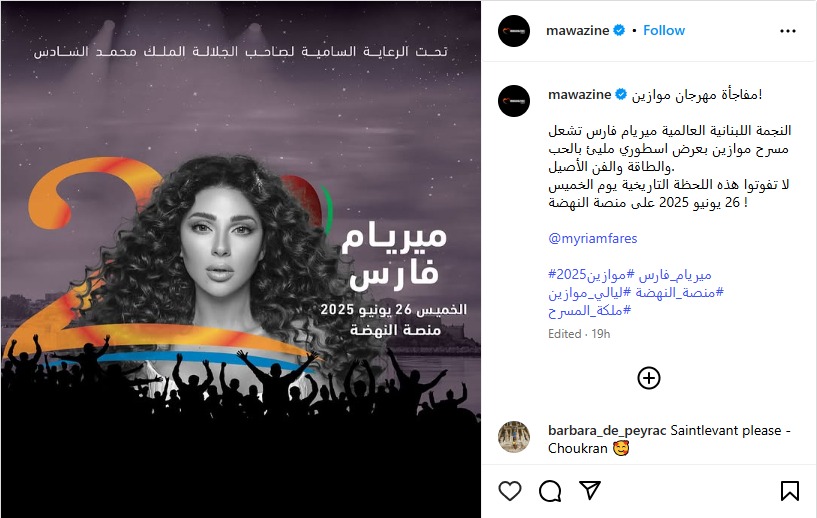Open barbara_de_peyrac username link
This screenshot has width=817, height=518.
[x=607, y=430]
